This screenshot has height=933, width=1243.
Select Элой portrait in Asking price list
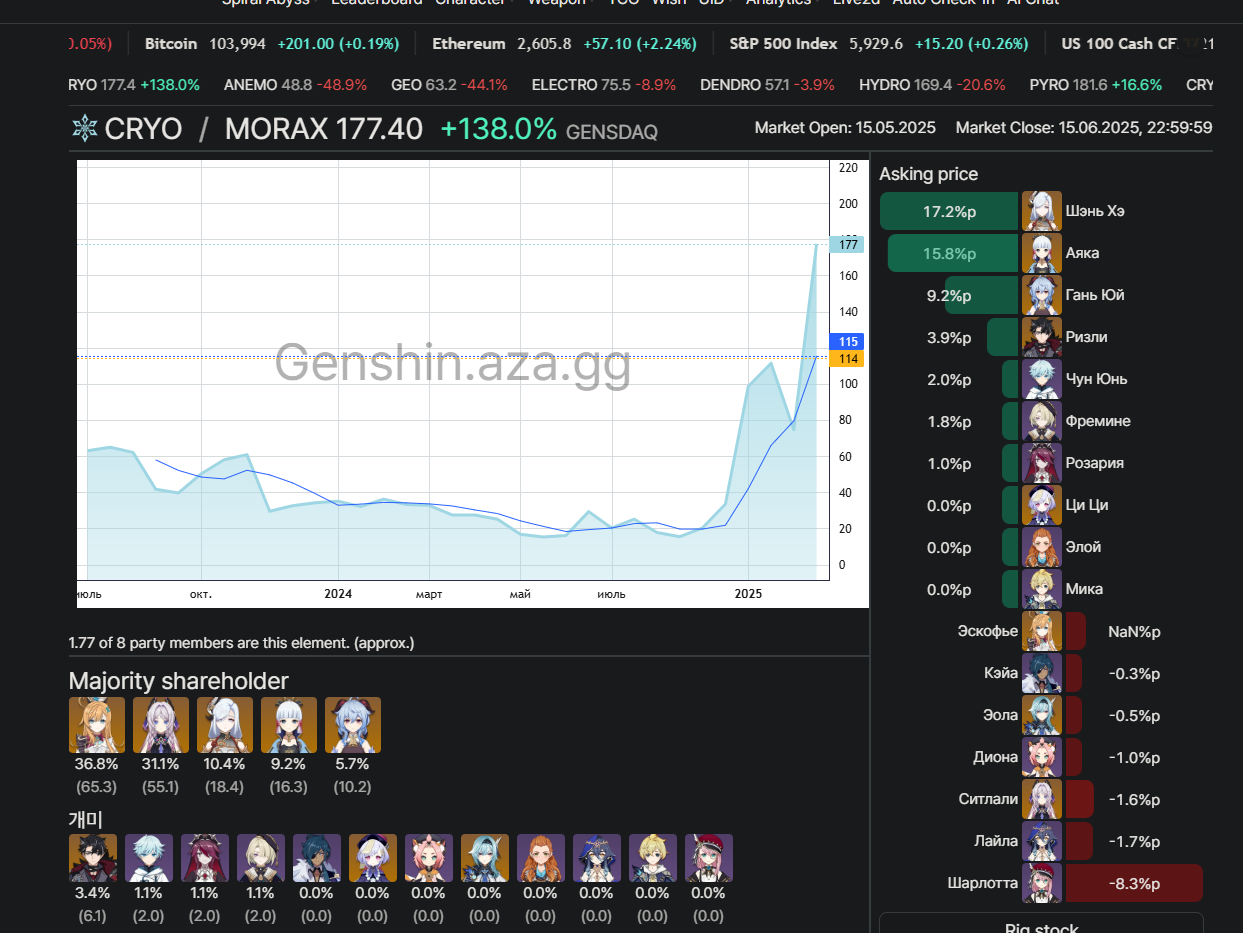[x=1042, y=547]
